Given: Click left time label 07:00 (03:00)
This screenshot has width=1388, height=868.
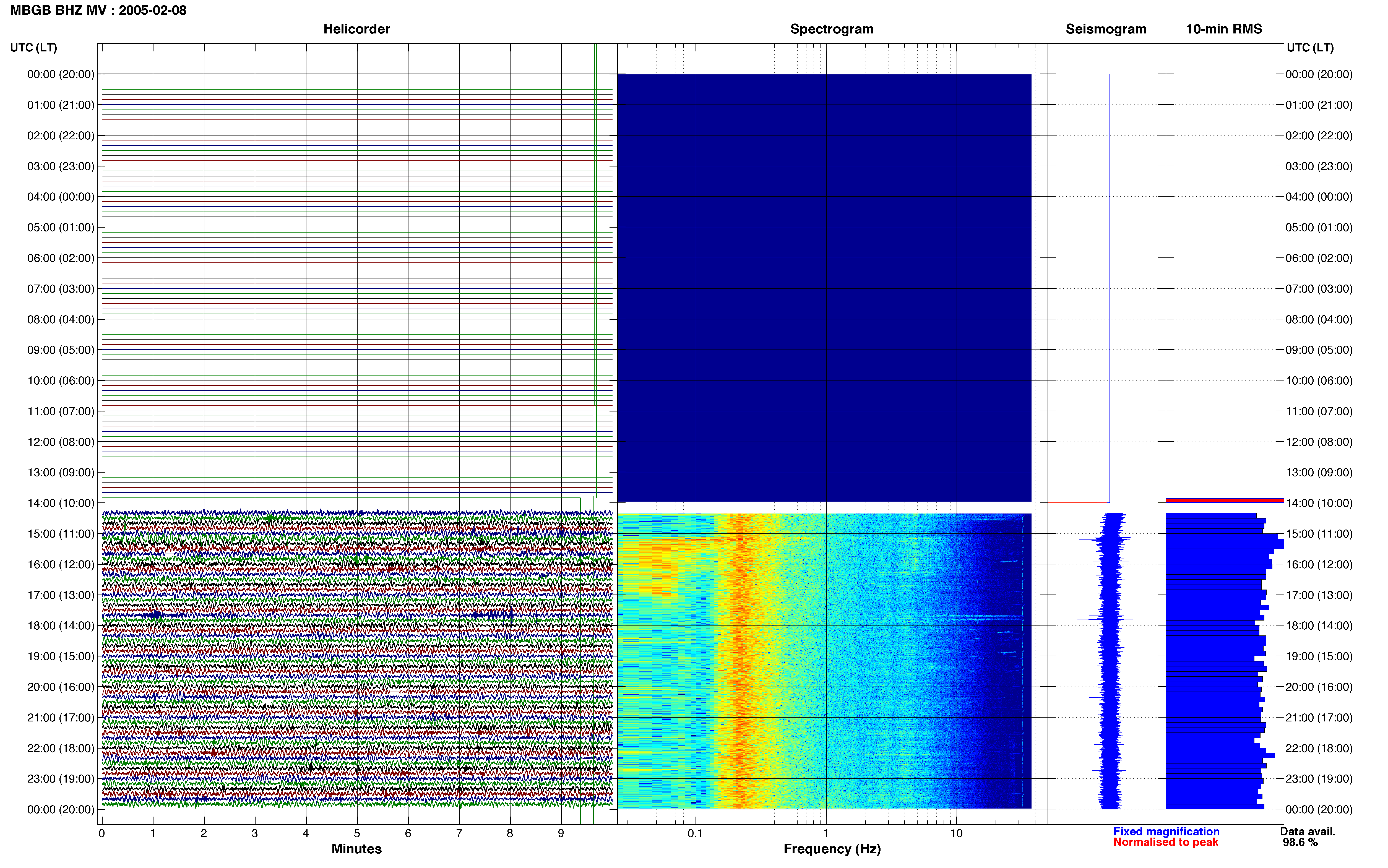Looking at the screenshot, I should click(61, 289).
